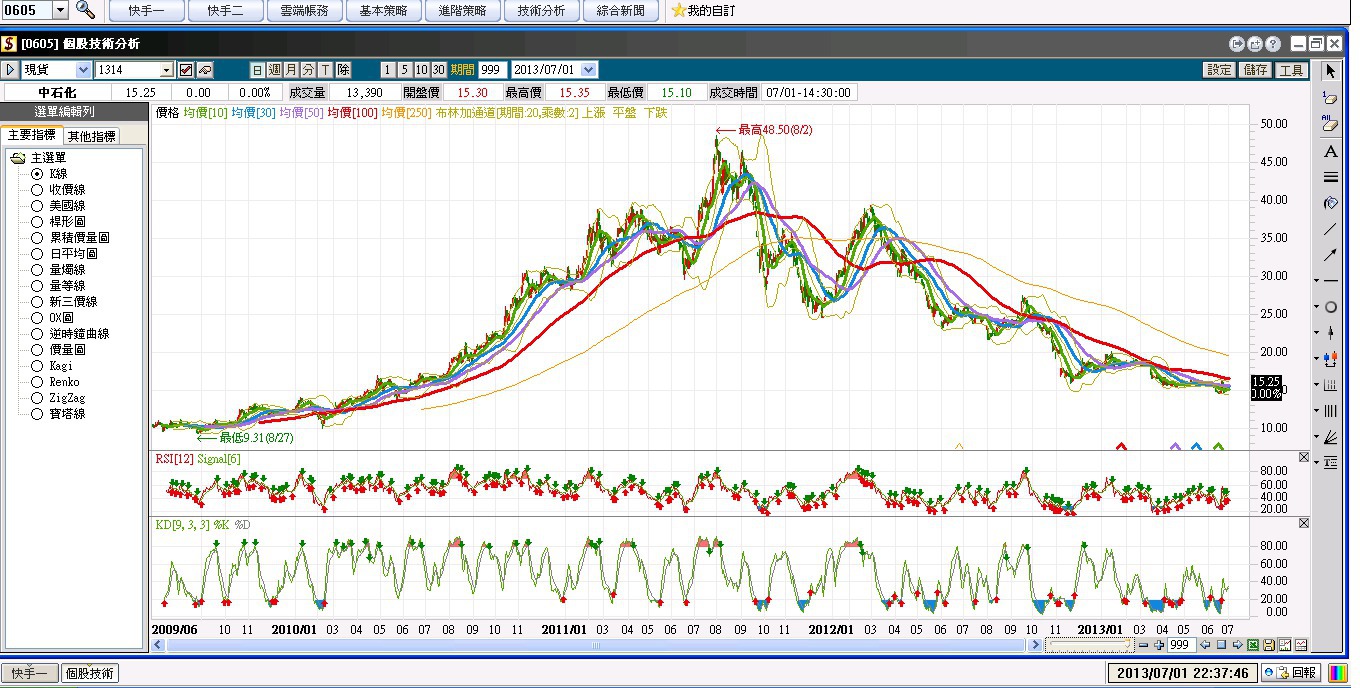Click the Excel export icon
Viewport: 1360px width, 688px height.
point(1253,645)
